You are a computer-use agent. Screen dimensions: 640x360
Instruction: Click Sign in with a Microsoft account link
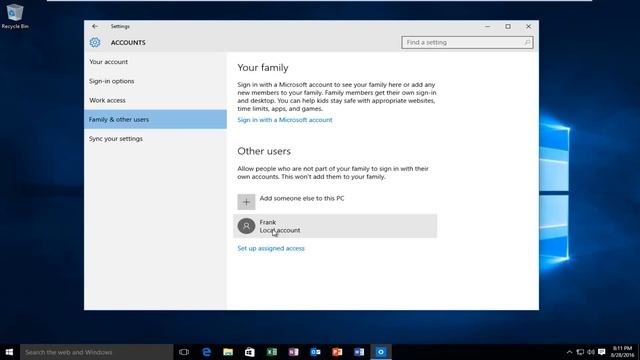pyautogui.click(x=285, y=120)
